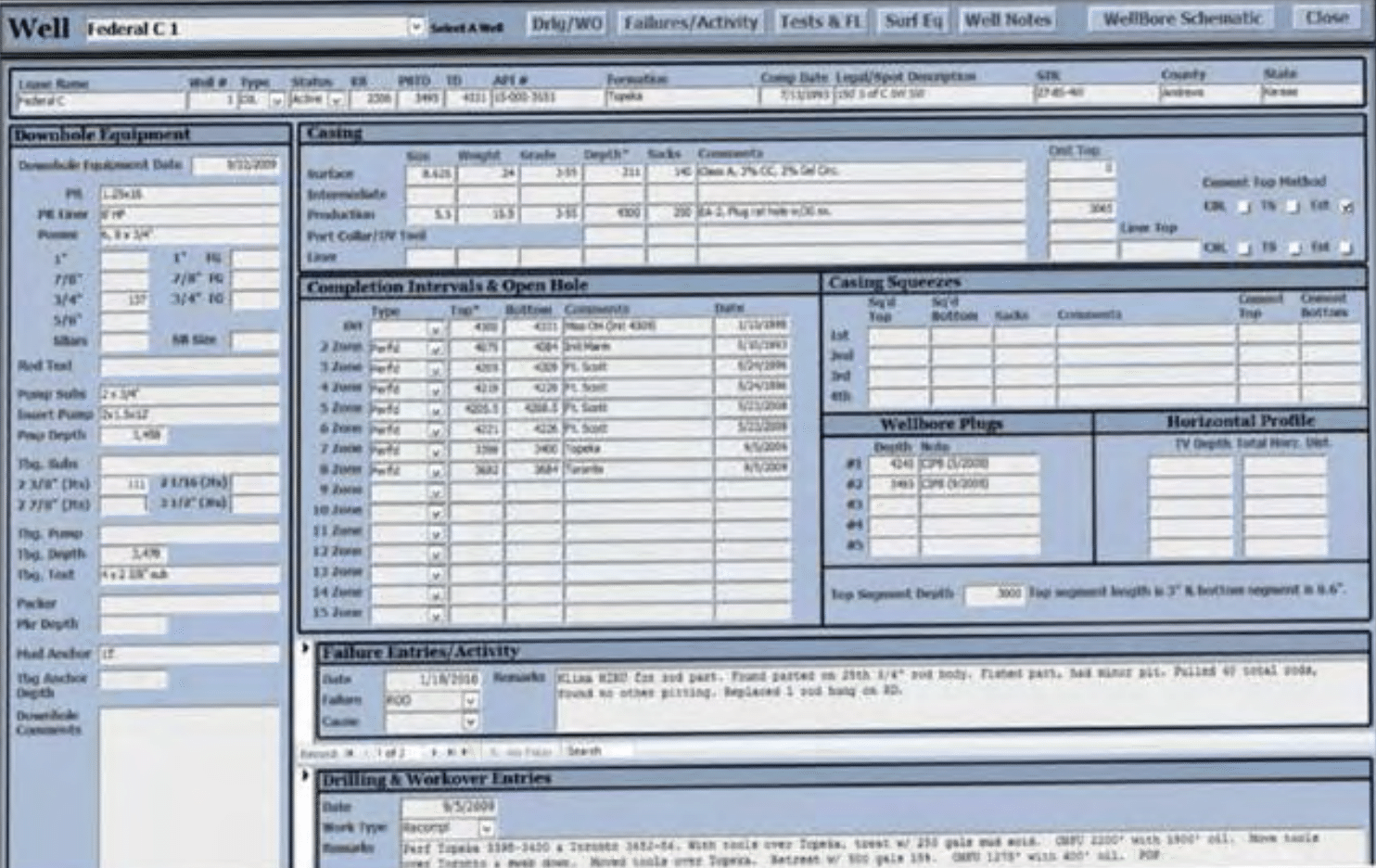Tick the Liner Top CBL checkbox
This screenshot has height=868, width=1376.
1244,248
